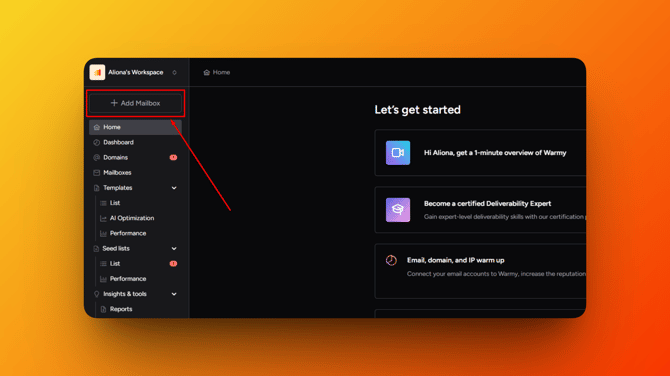The image size is (670, 376).
Task: Click the plus icon in Add Mailbox
Action: click(x=114, y=103)
